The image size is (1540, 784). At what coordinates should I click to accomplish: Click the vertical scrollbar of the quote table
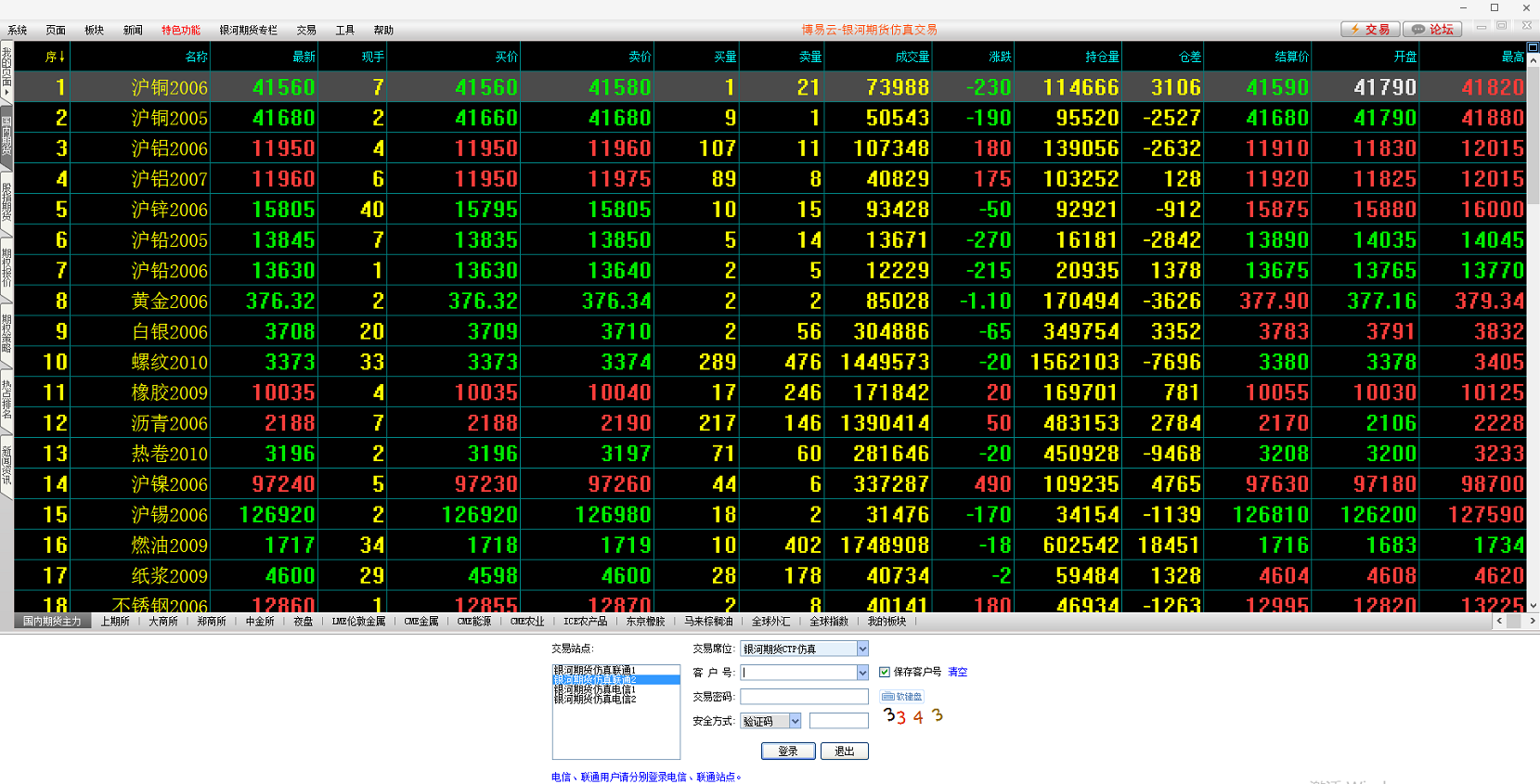click(x=1534, y=135)
